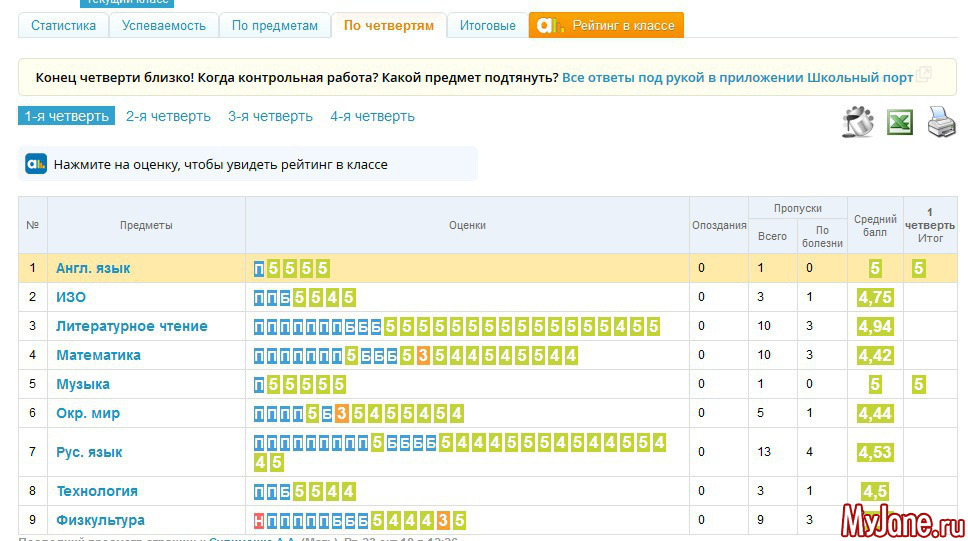
Task: Click the orange 3 grade in Физкультура row
Action: 443,520
